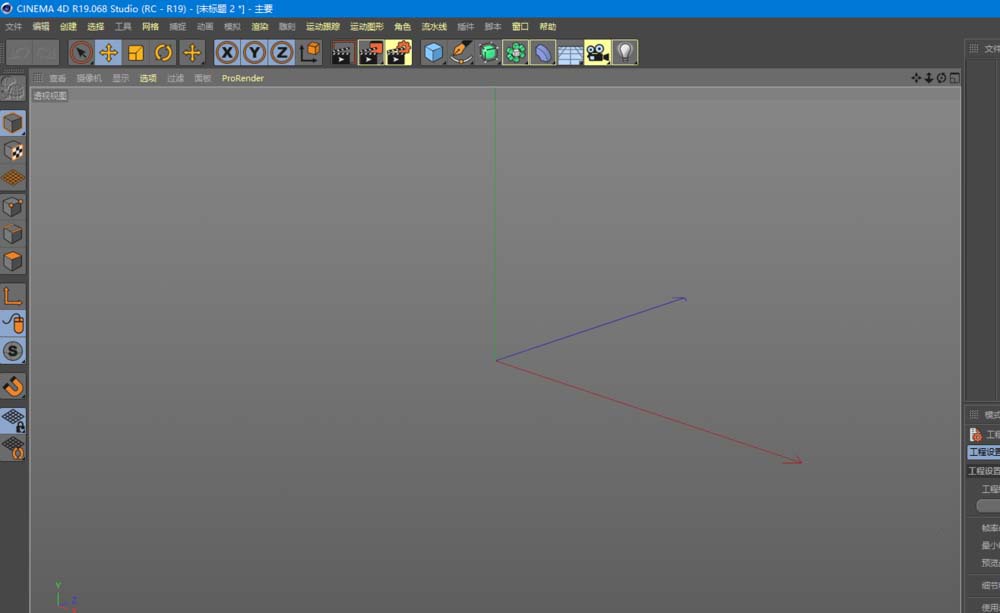Select the 工程设置 tab in attributes panel
Screen dimensions: 1000x613
point(984,452)
